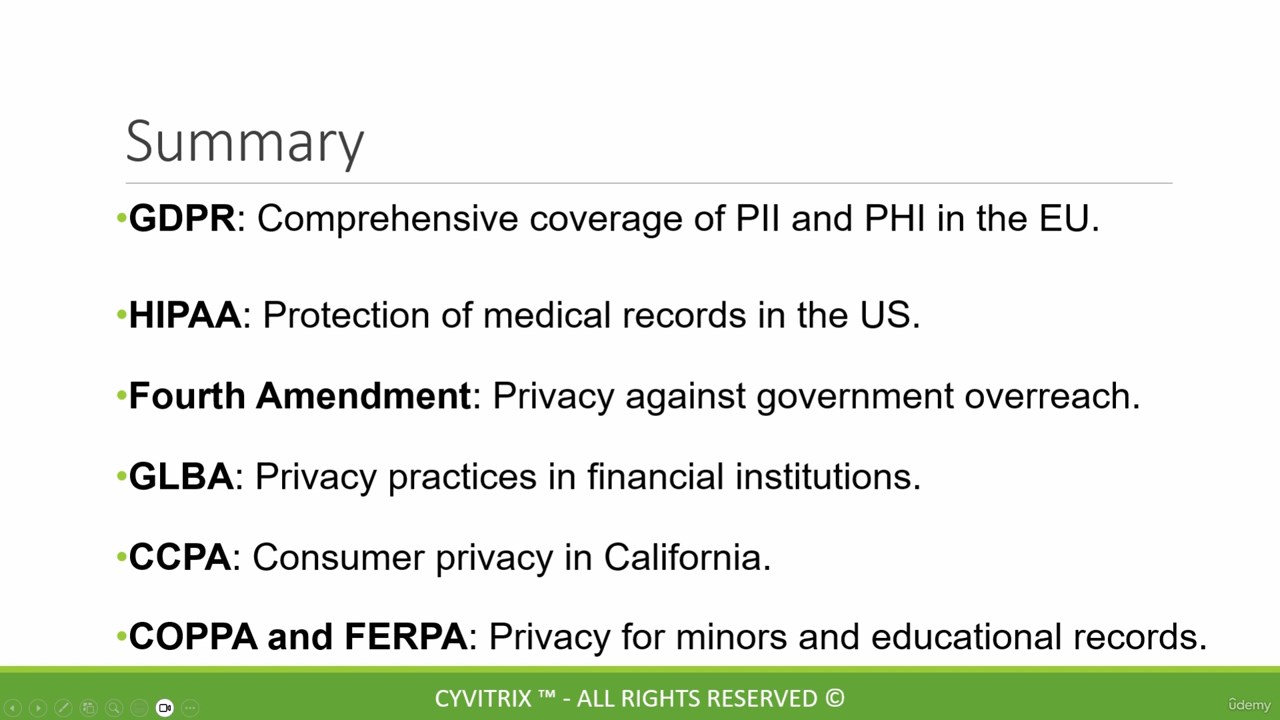Click 'Protection of medical records' text
The height and width of the screenshot is (720, 1280).
tap(505, 315)
